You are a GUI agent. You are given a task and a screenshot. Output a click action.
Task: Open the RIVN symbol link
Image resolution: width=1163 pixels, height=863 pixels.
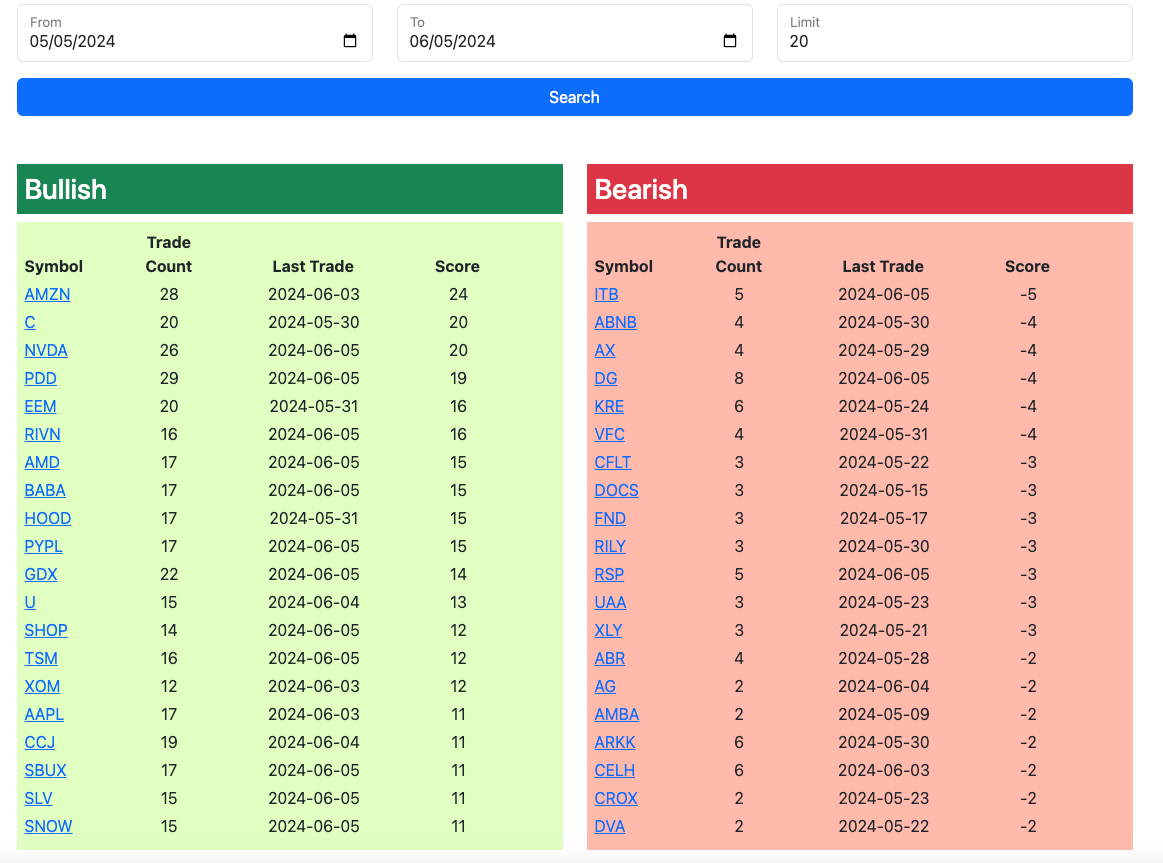coord(42,434)
